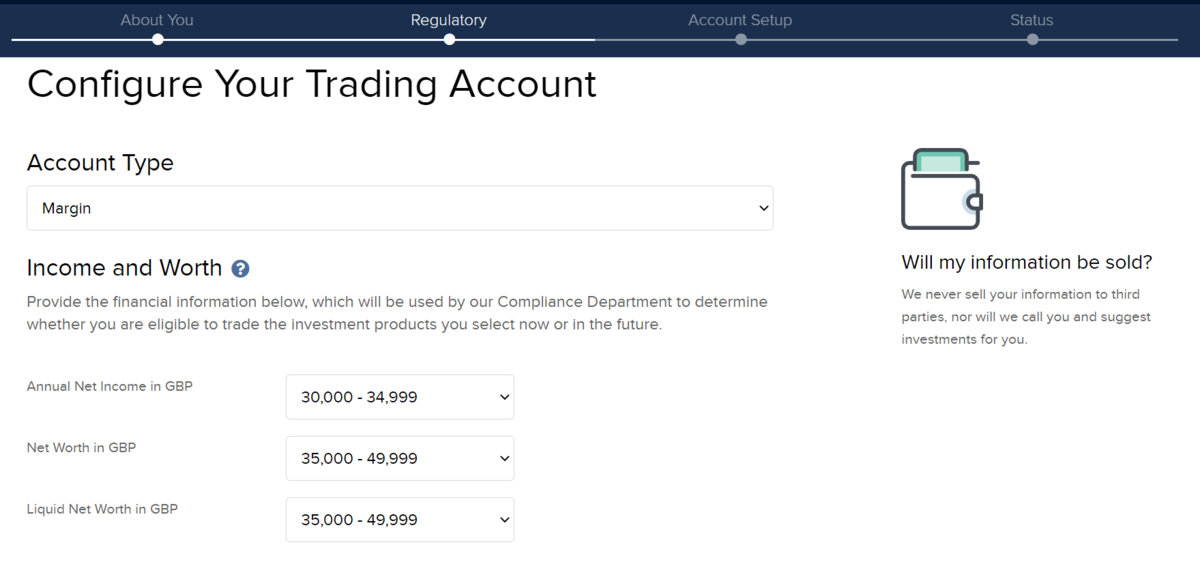Click the Income and Worth section heading
Screen dimensions: 1200x562
(124, 268)
